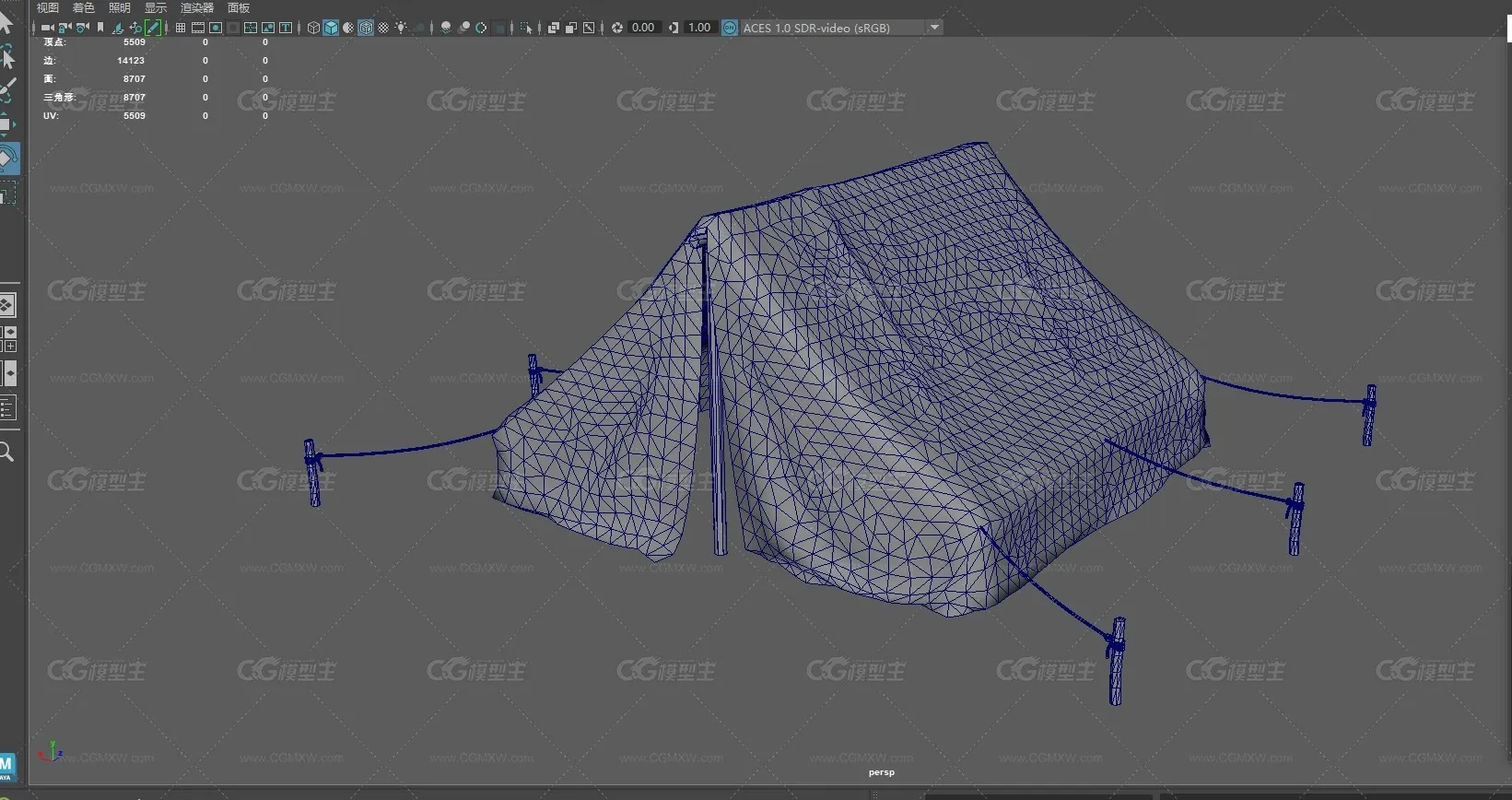Toggle the Resolution Gate icon
Viewport: 1512px width, 800px height.
tap(216, 28)
